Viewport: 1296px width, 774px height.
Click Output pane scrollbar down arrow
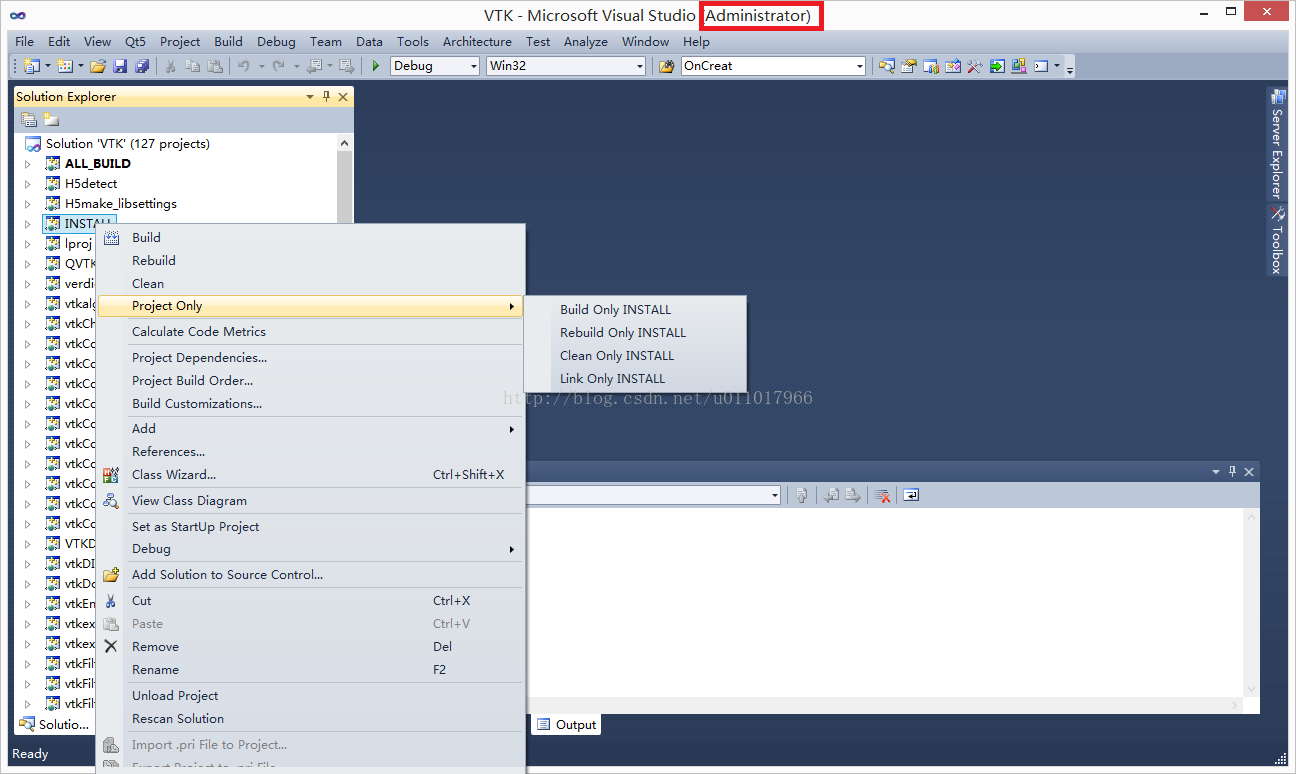pyautogui.click(x=1251, y=689)
